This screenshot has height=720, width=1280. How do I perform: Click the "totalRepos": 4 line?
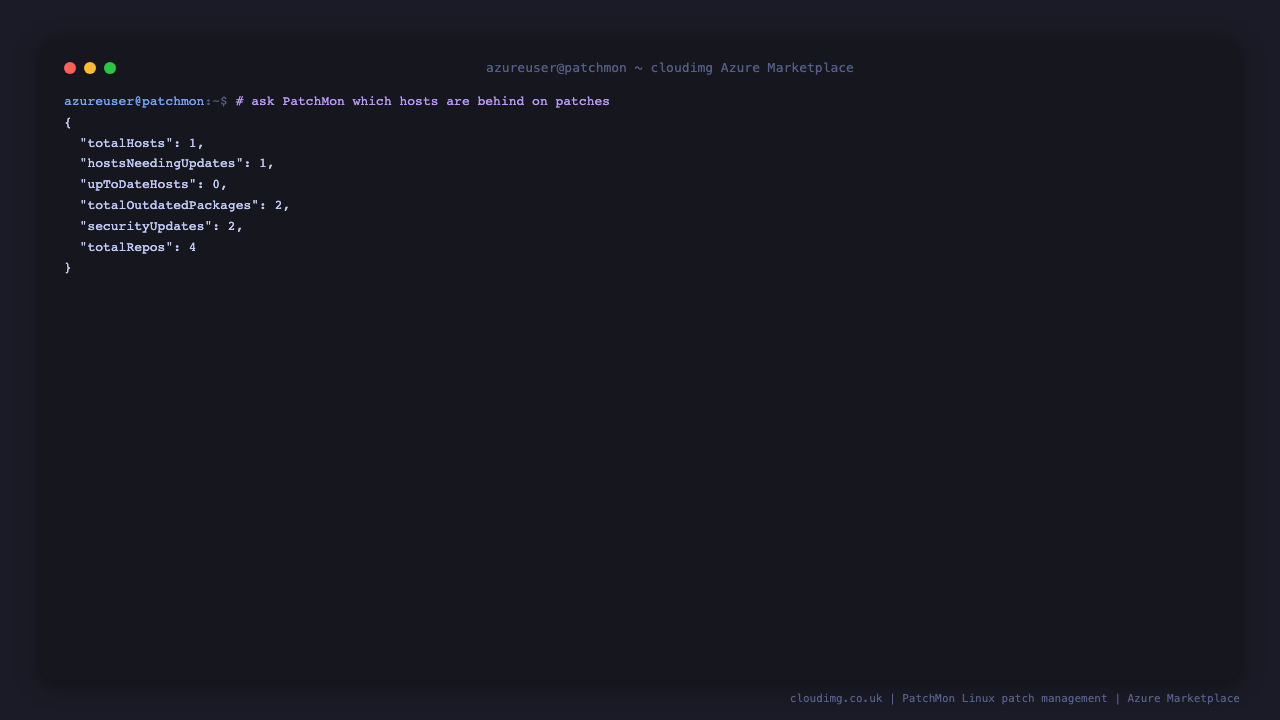138,248
